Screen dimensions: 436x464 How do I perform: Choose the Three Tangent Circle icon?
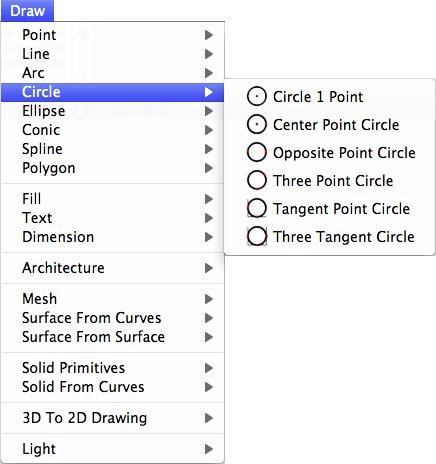(x=257, y=236)
